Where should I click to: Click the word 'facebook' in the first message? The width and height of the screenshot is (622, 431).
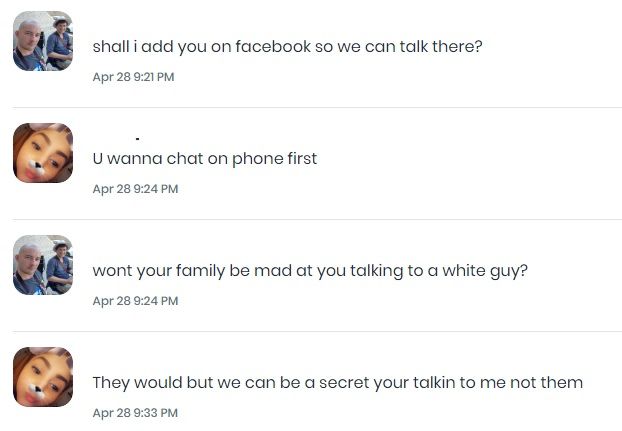click(x=273, y=46)
